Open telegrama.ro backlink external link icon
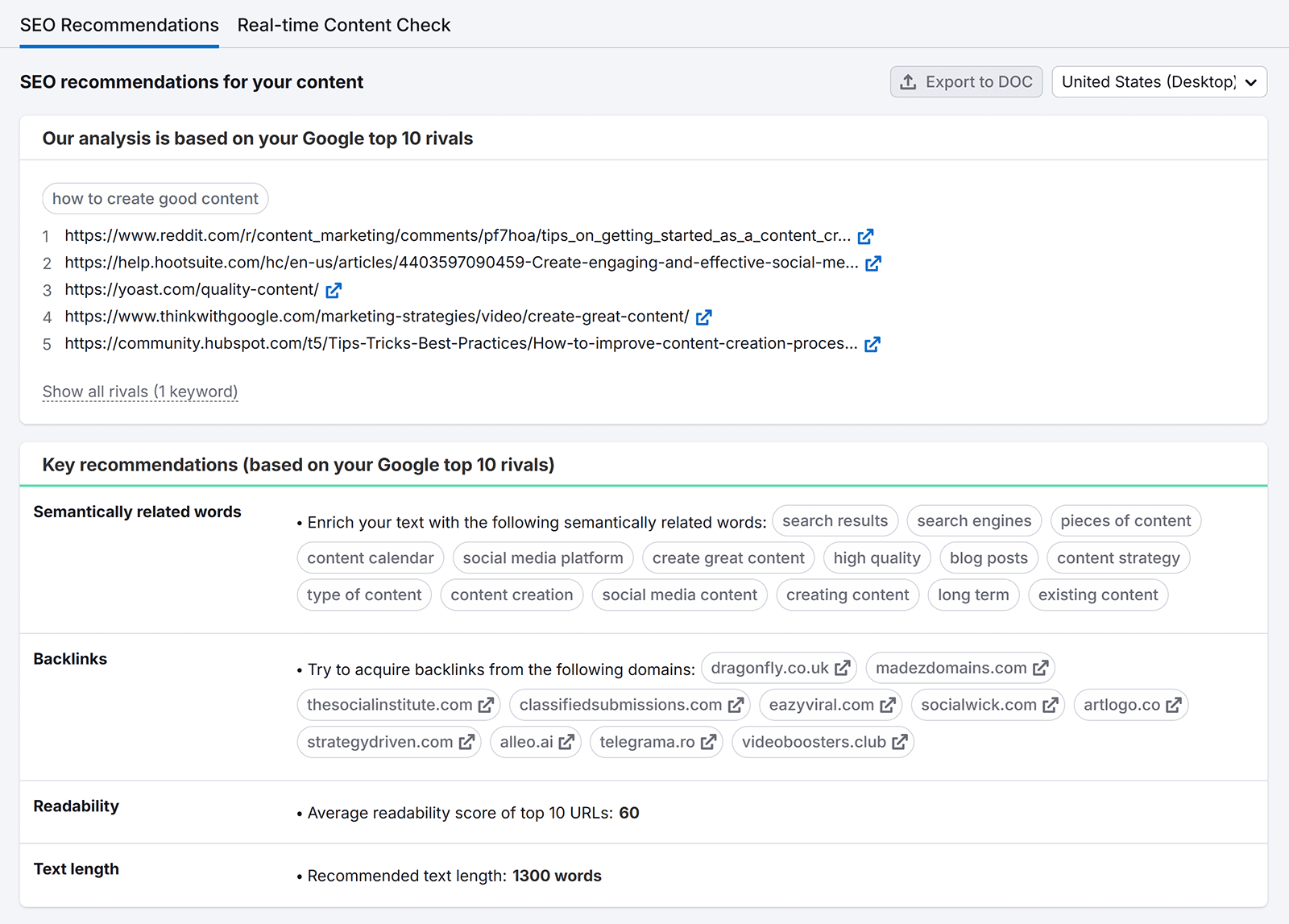The width and height of the screenshot is (1289, 924). tap(709, 742)
